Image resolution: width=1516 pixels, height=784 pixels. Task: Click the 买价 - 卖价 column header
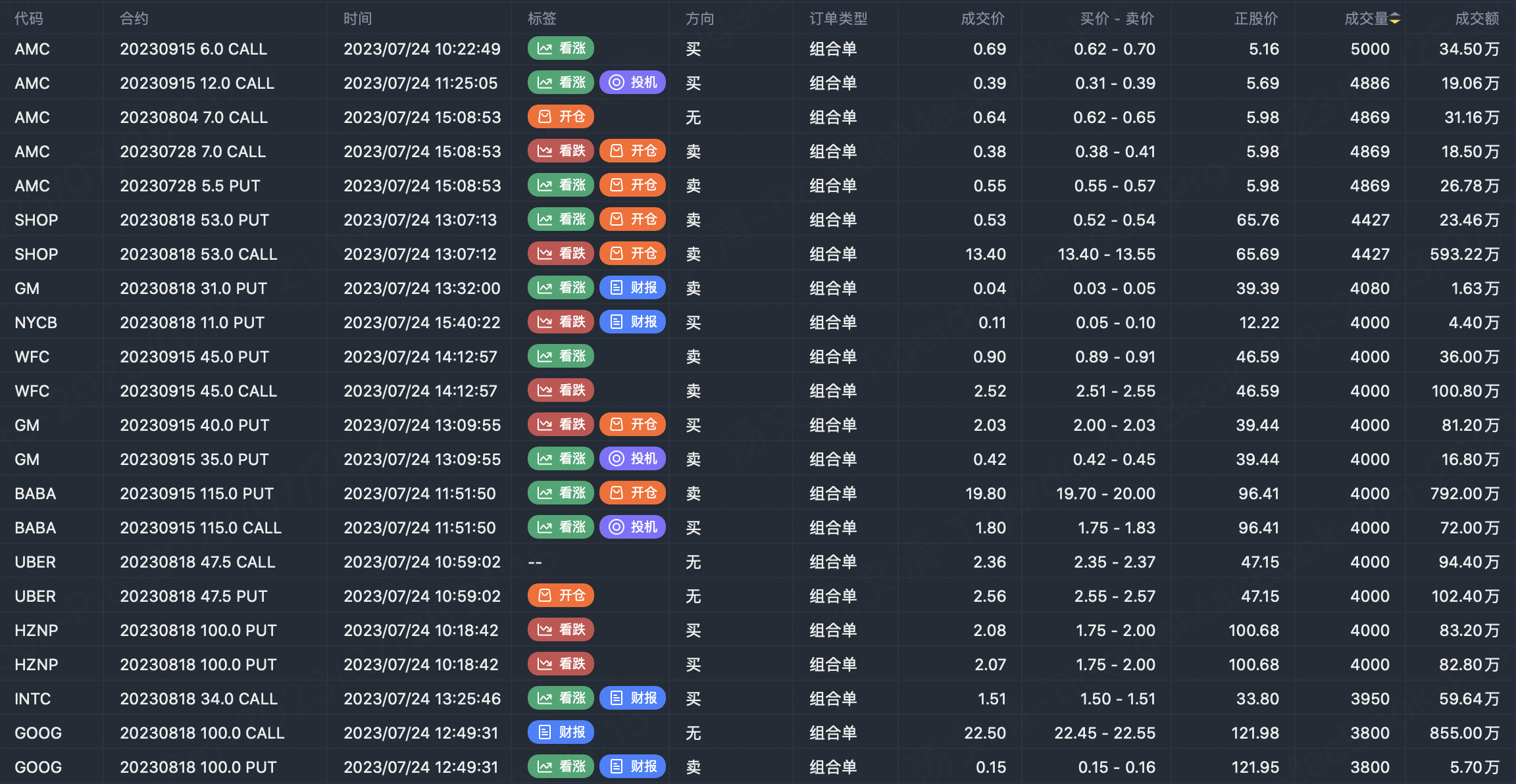(x=1117, y=18)
